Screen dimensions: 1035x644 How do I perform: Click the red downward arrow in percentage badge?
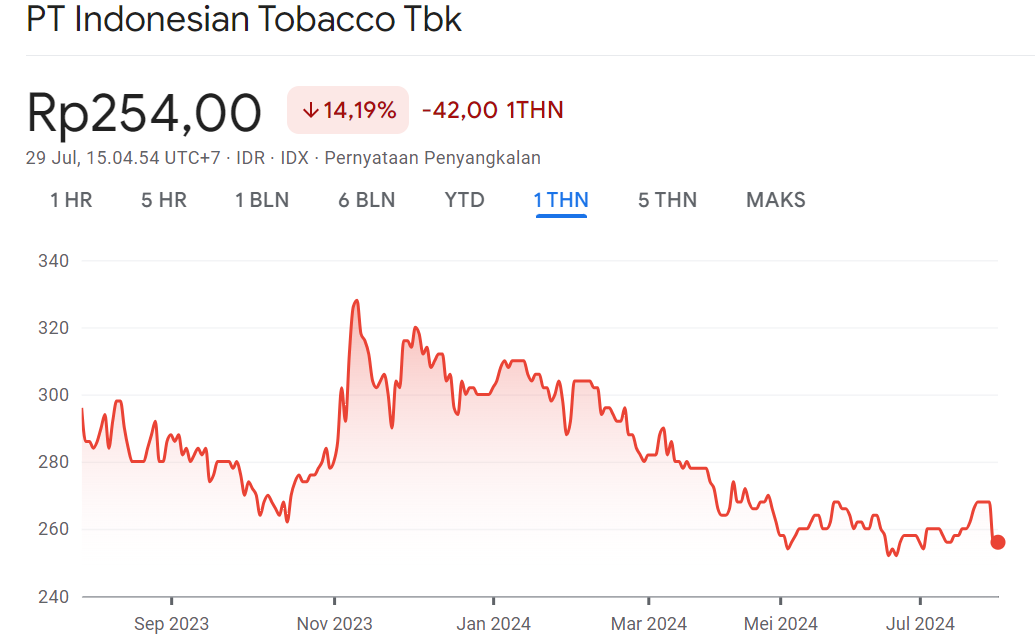[x=309, y=110]
